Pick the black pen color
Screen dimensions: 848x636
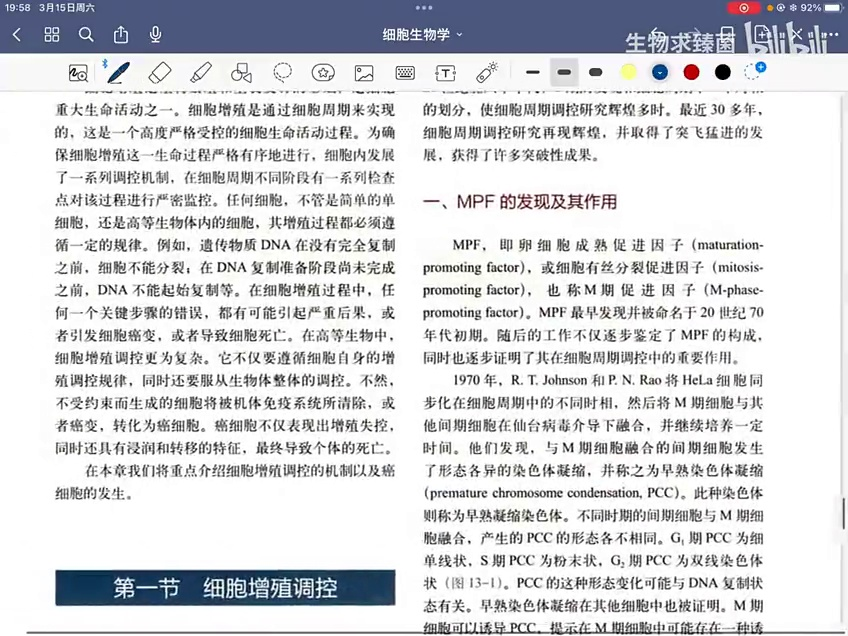click(723, 72)
